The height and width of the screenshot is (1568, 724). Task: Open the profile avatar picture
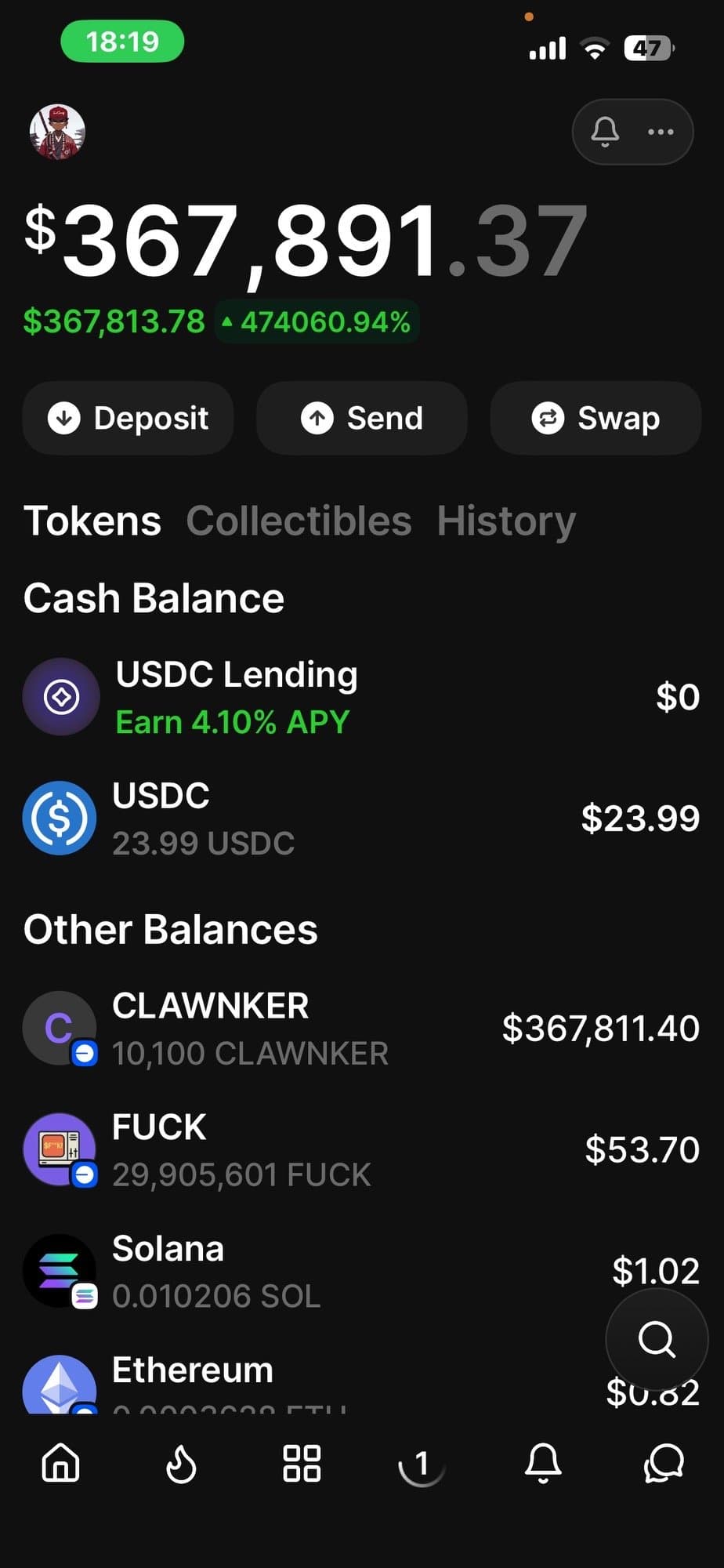tap(57, 132)
